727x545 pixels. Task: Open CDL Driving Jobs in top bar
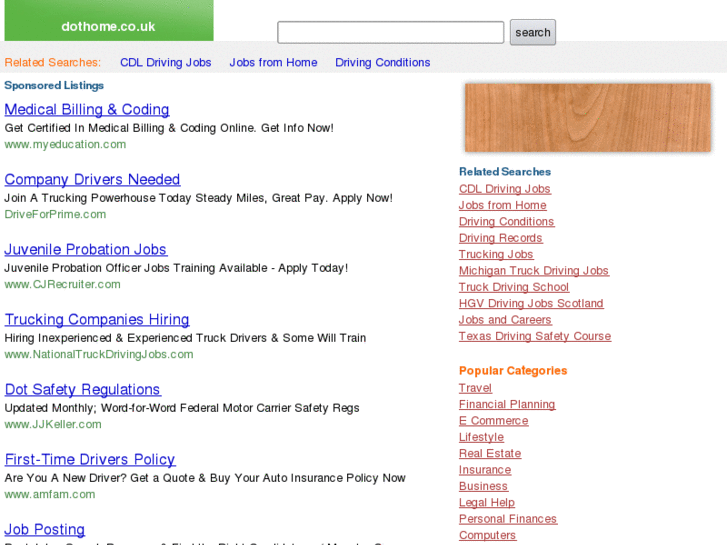(166, 63)
